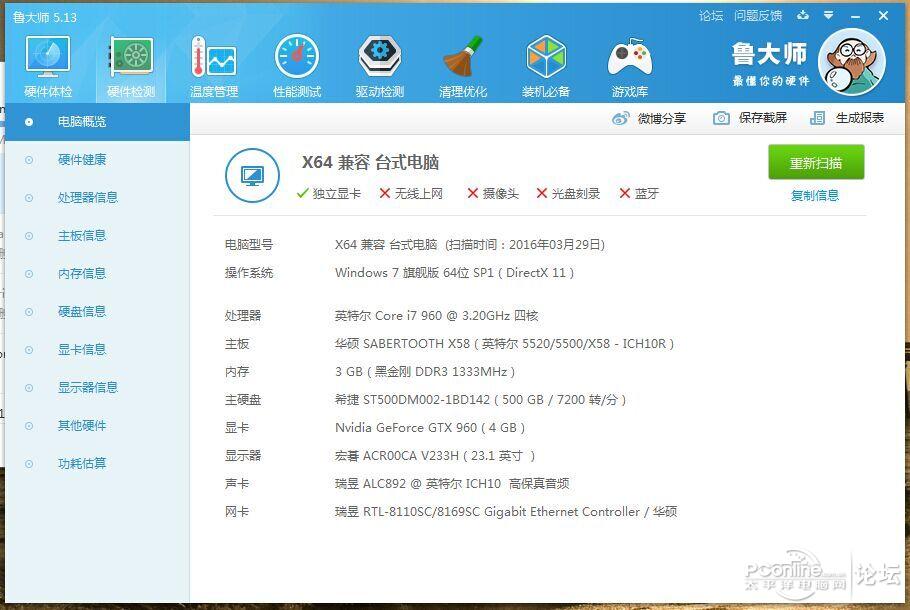
Task: Click the 鲁大师 5.13 window title
Action: pos(45,17)
